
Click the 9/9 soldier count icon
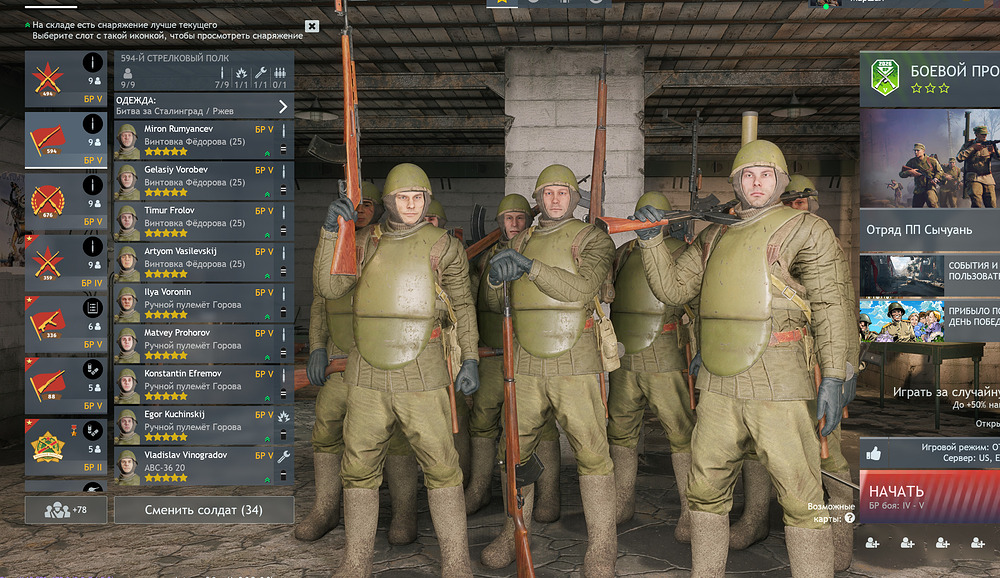pos(128,73)
